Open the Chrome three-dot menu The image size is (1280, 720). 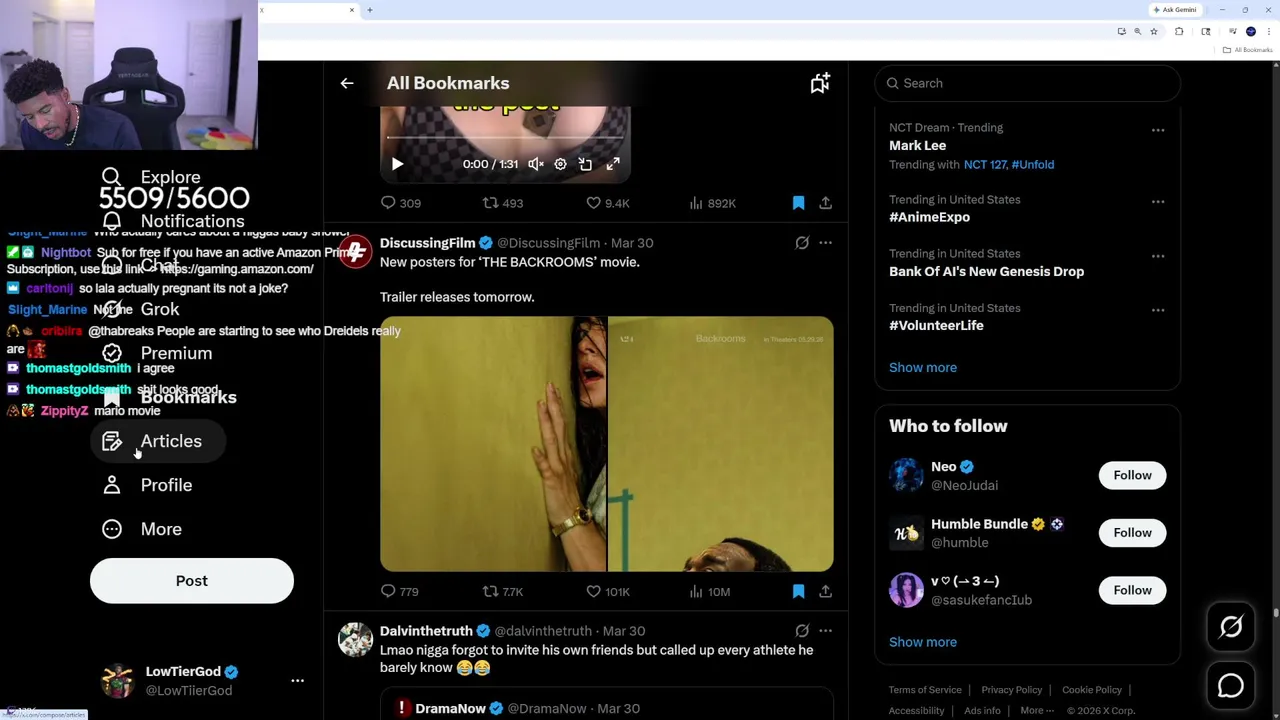click(1268, 32)
